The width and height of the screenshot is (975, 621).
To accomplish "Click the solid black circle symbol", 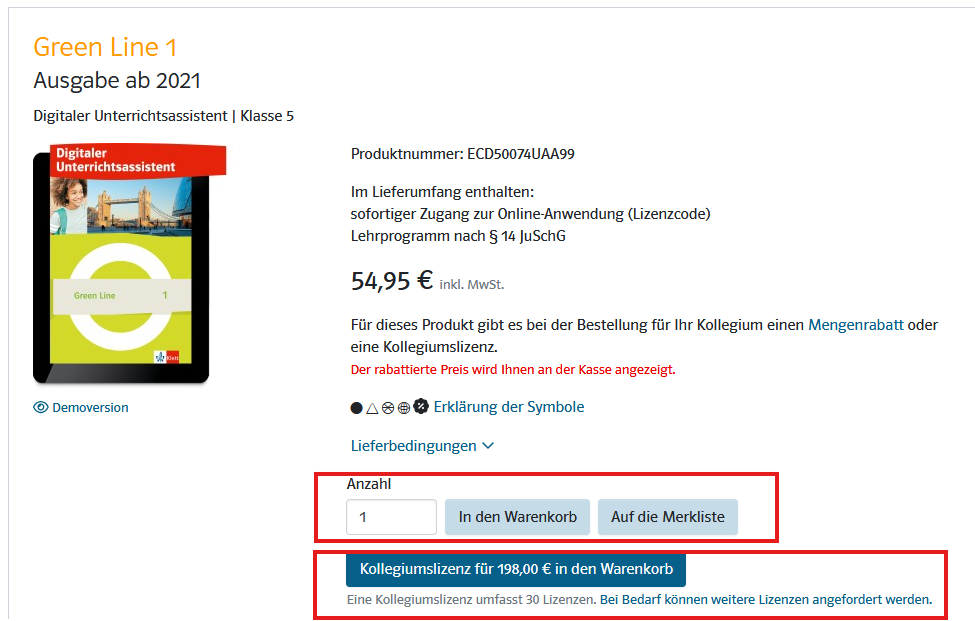I will pos(356,408).
